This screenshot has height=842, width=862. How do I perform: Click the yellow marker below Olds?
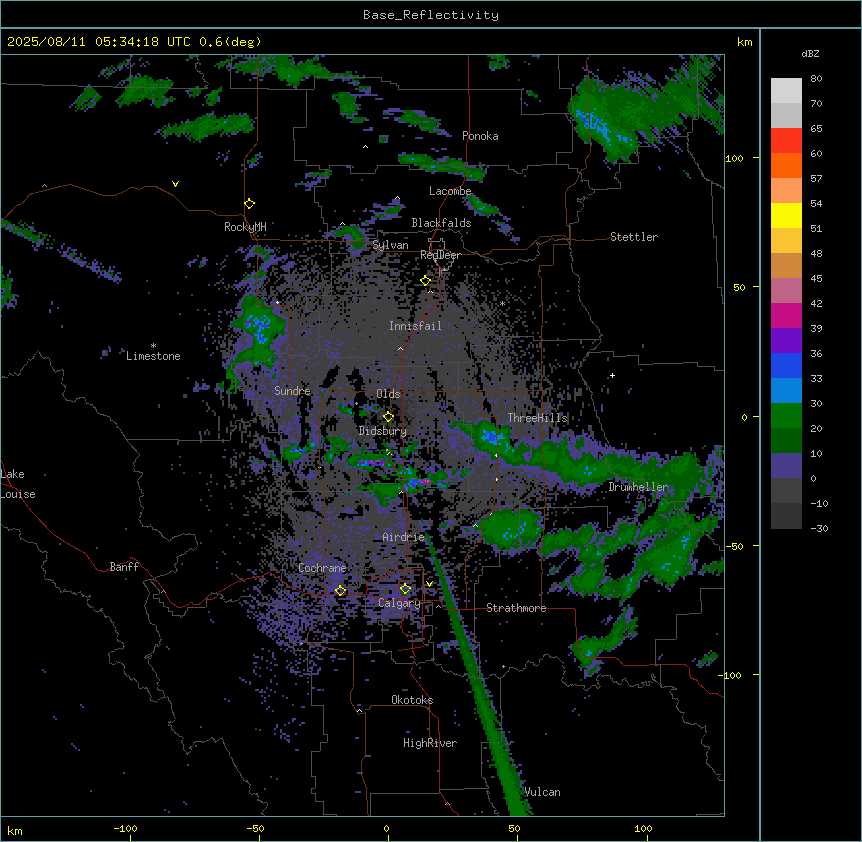388,417
